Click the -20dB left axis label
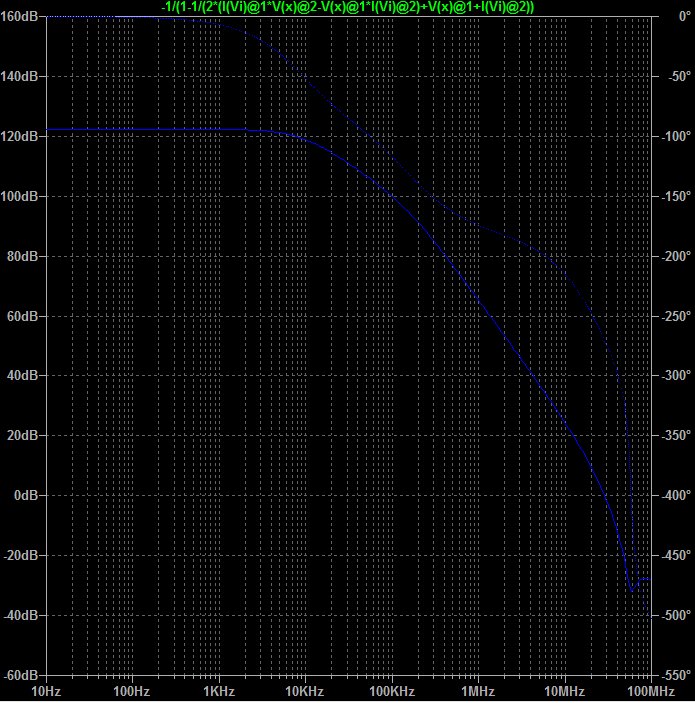This screenshot has height=703, width=695. click(x=21, y=555)
